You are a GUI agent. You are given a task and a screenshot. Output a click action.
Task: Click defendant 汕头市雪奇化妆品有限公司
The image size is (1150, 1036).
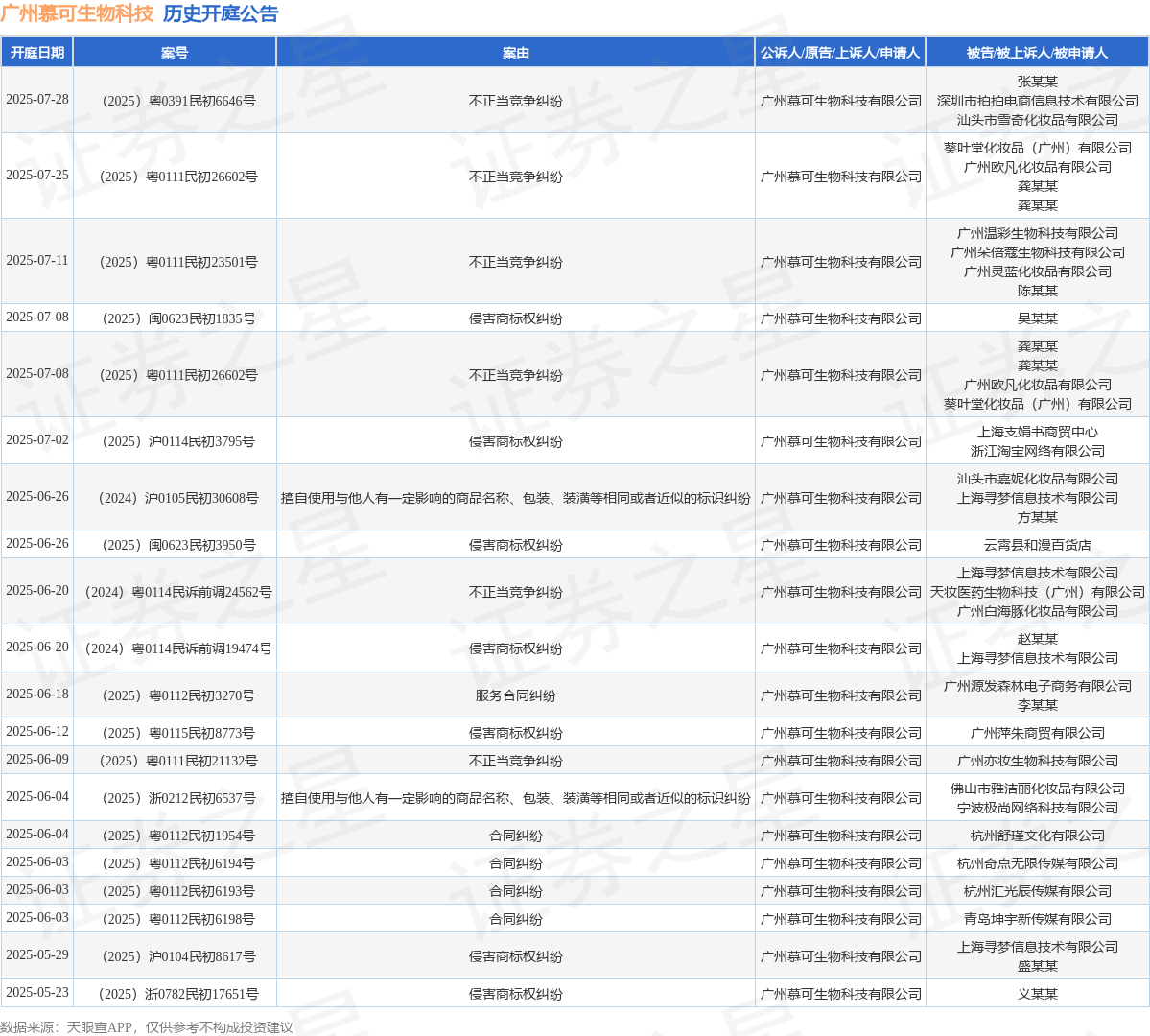click(x=1037, y=120)
